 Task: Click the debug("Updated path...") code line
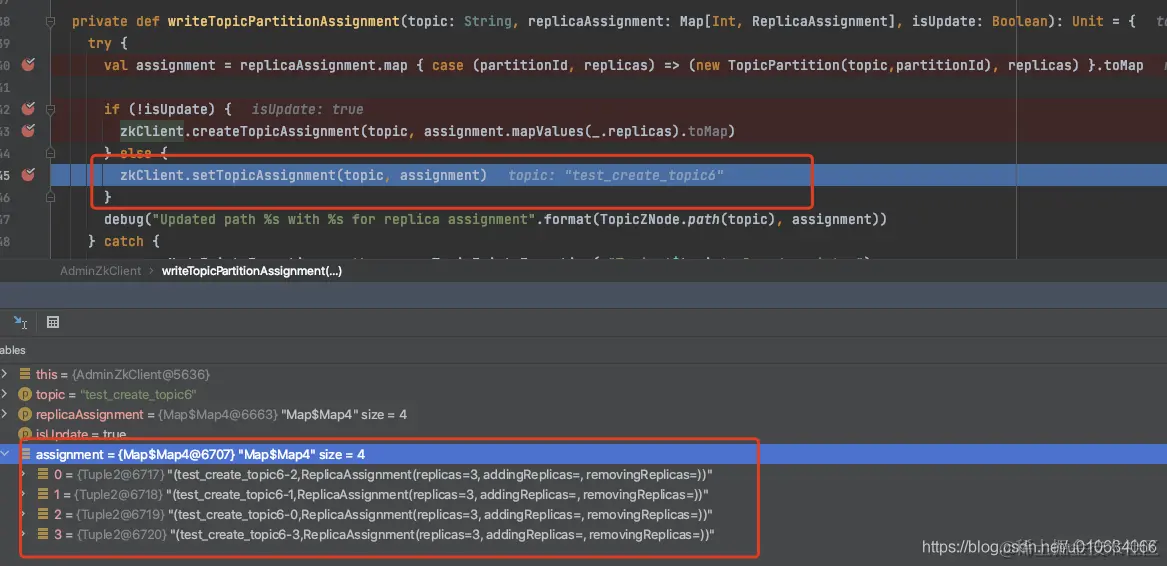pyautogui.click(x=496, y=219)
